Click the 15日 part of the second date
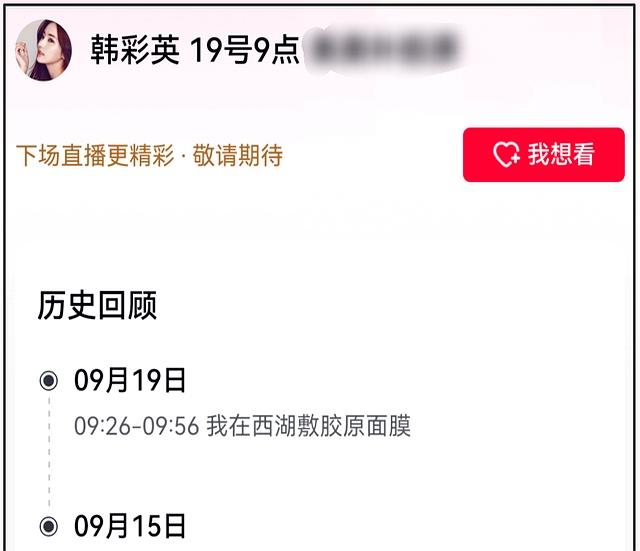Screen dimensions: 640x551 159,526
